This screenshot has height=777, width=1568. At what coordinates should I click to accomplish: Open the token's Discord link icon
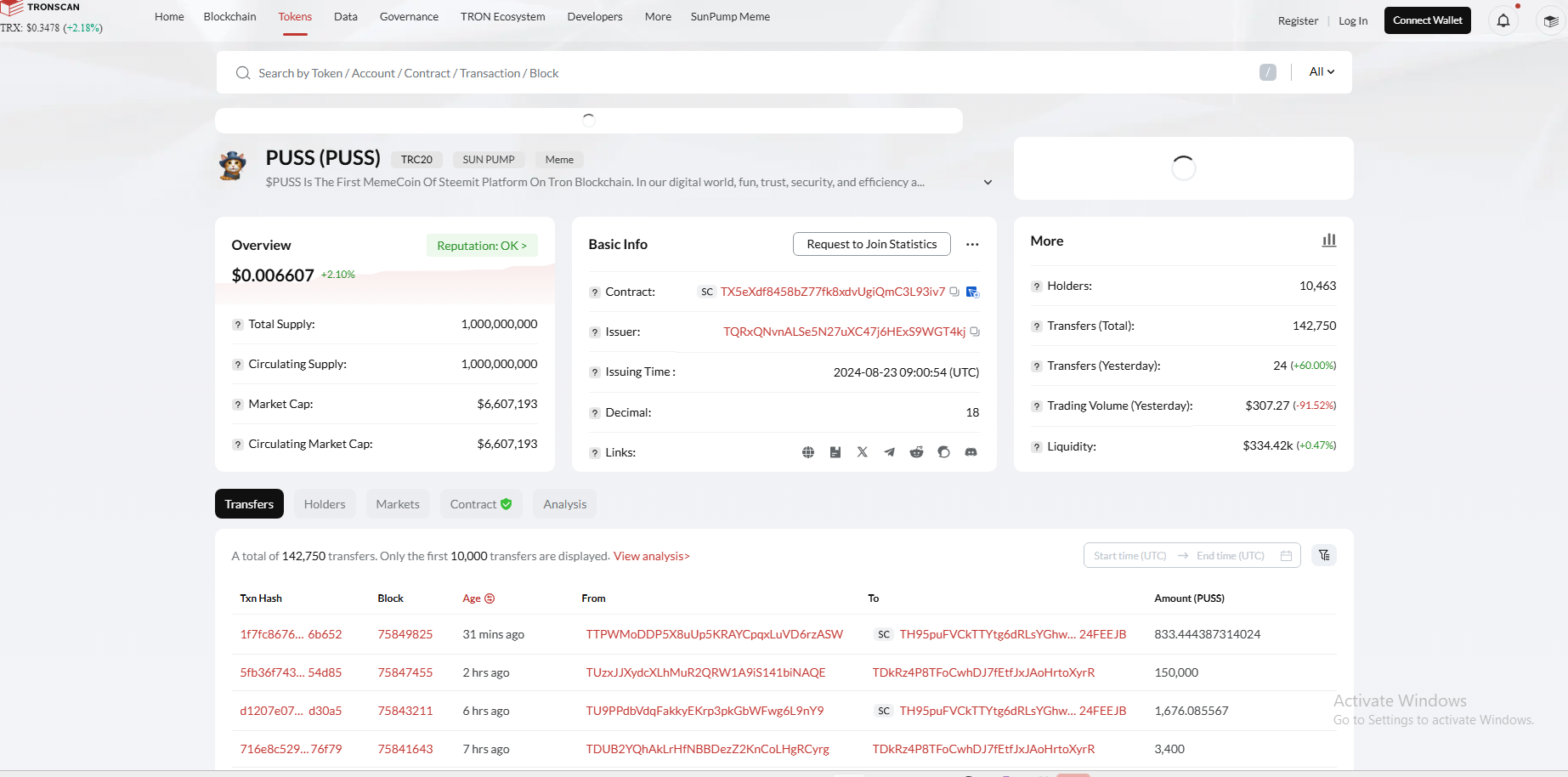(971, 452)
